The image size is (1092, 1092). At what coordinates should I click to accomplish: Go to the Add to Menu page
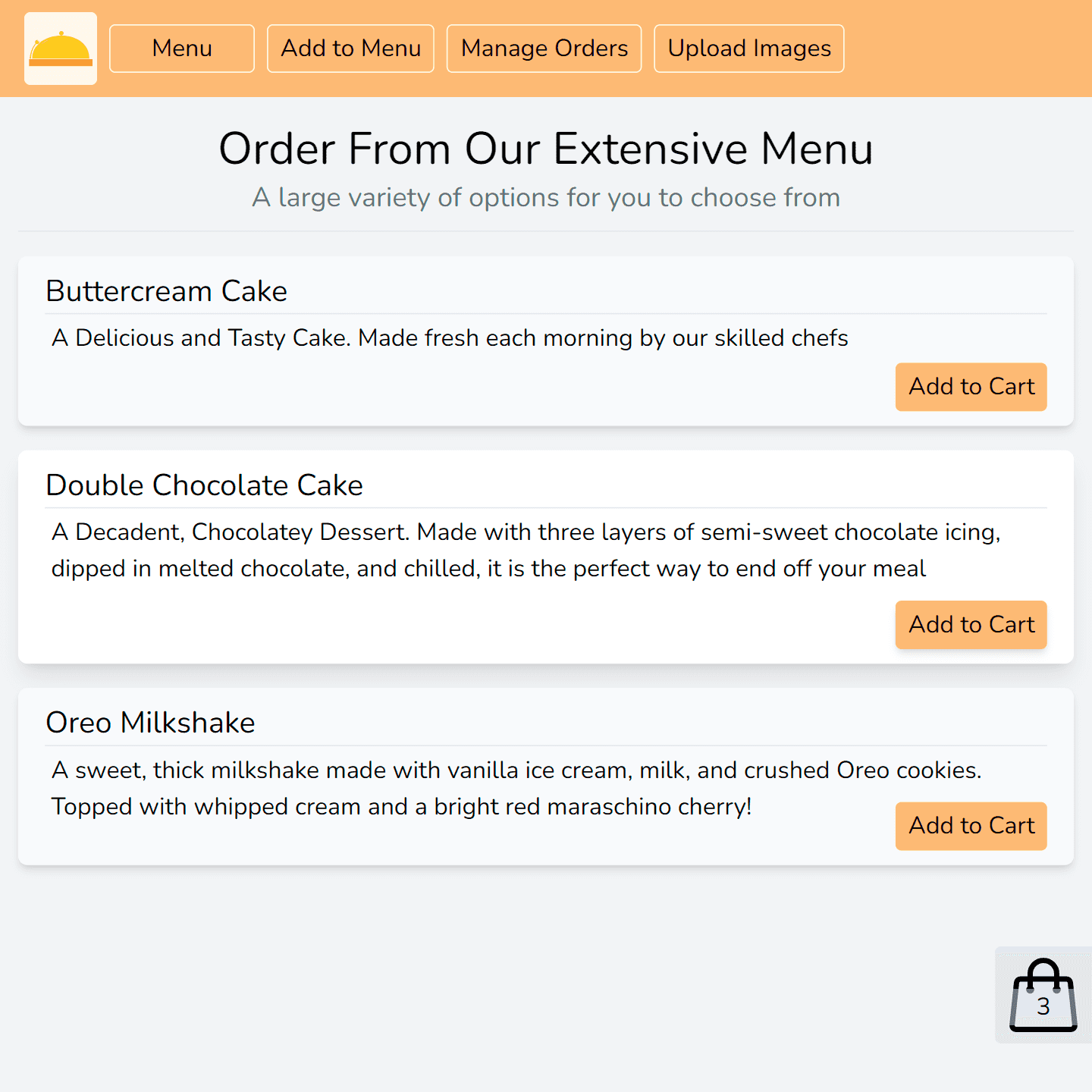(350, 49)
